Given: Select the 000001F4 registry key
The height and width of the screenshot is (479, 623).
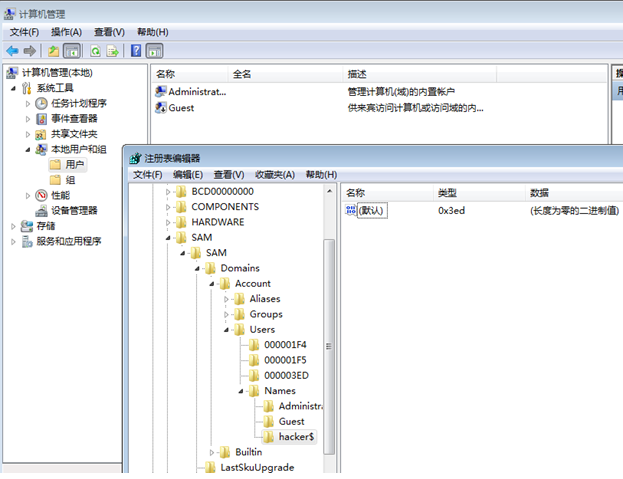Looking at the screenshot, I should tap(285, 345).
